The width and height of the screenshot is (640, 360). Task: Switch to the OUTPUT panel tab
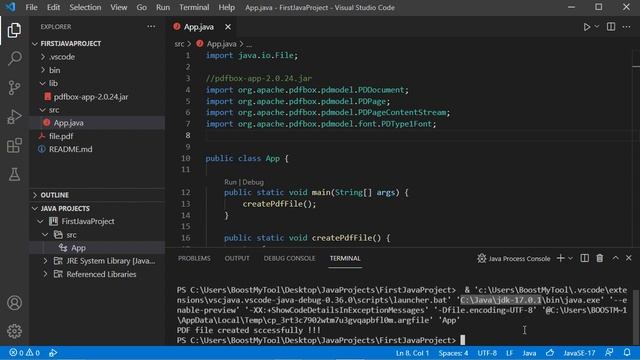[237, 258]
